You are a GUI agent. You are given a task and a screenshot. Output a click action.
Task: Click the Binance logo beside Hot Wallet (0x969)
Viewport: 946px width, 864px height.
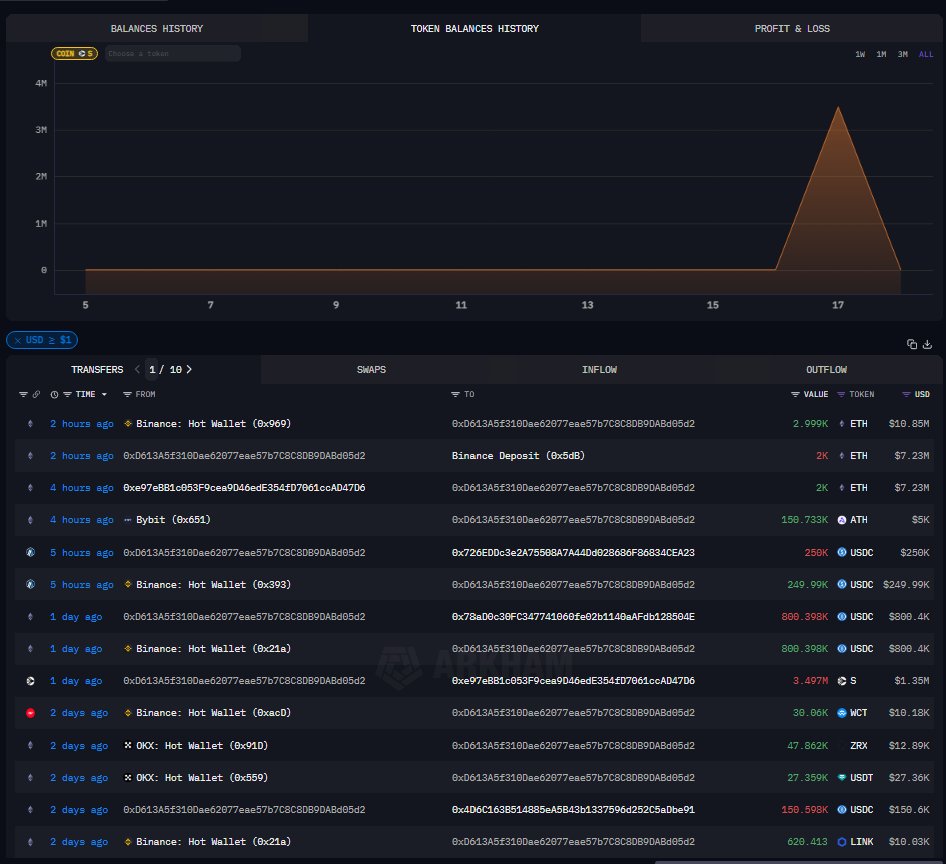pyautogui.click(x=128, y=424)
